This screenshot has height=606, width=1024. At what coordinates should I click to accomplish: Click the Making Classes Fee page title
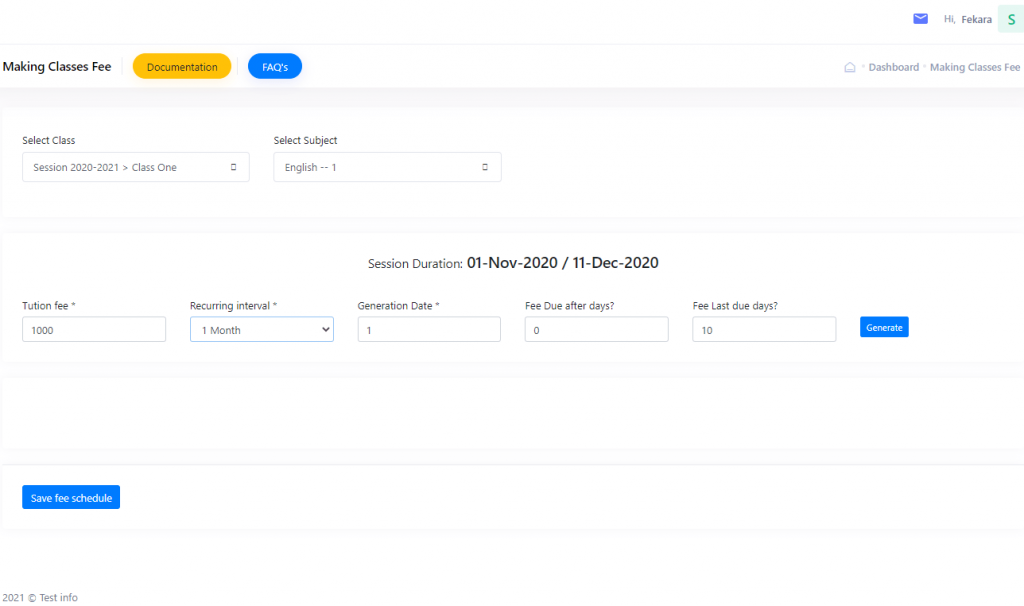[57, 67]
